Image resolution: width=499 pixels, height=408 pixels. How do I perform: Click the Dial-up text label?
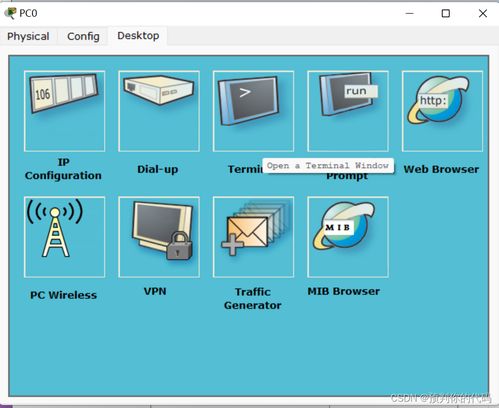pyautogui.click(x=158, y=169)
